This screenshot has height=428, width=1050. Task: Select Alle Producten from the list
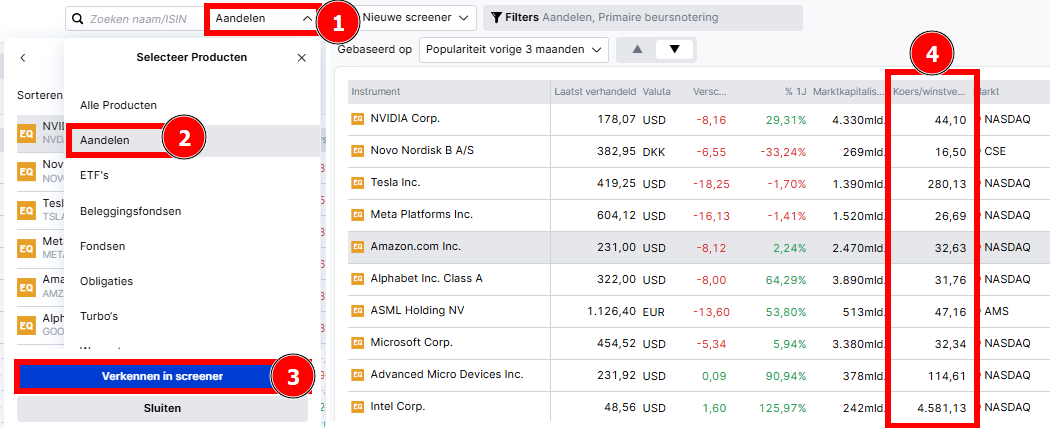[x=118, y=105]
